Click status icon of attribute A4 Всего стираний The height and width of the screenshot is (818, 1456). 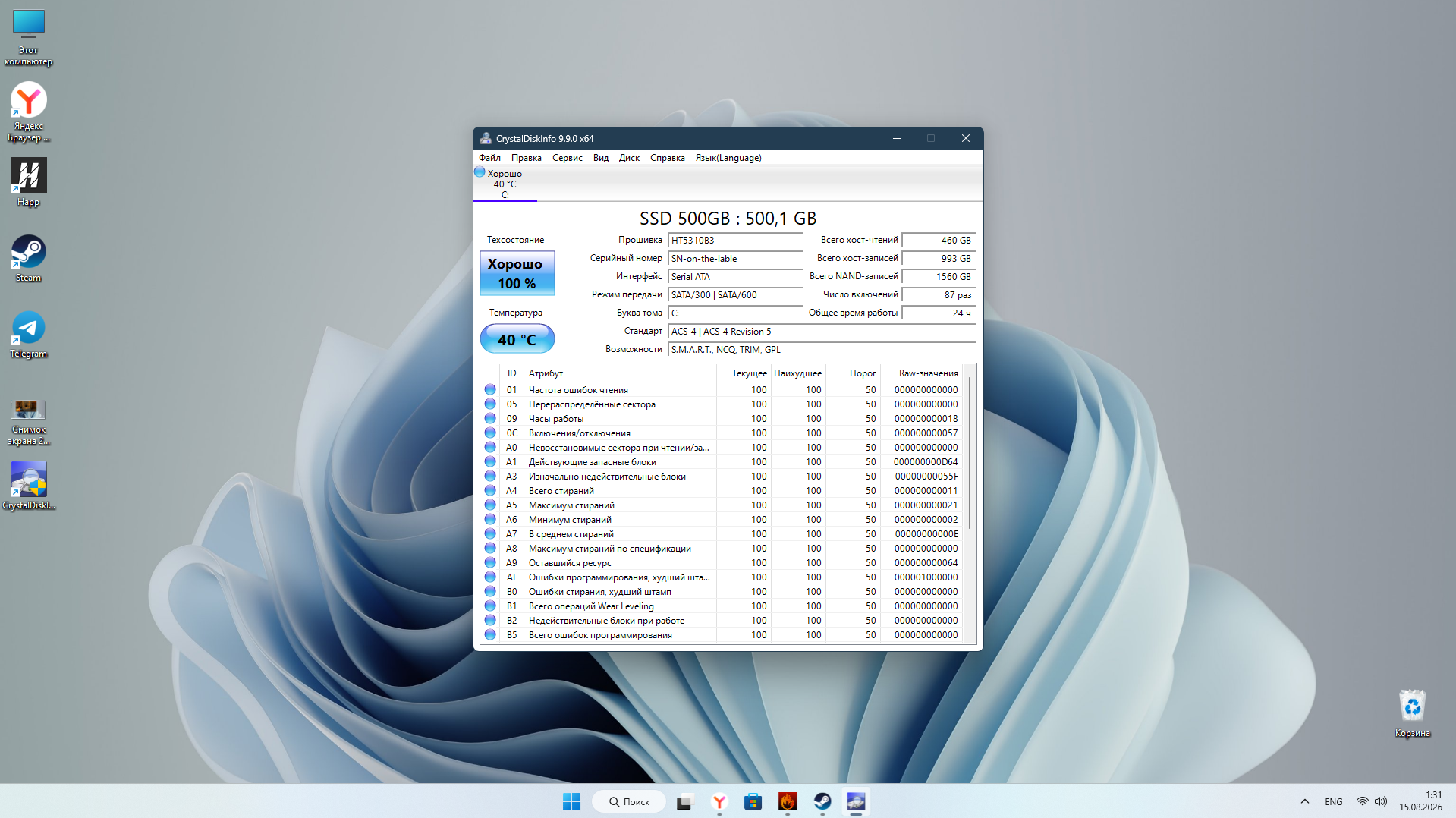(490, 490)
